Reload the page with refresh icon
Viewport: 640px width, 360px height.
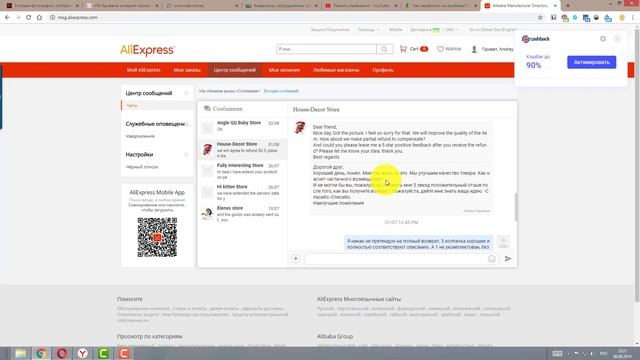pyautogui.click(x=29, y=18)
